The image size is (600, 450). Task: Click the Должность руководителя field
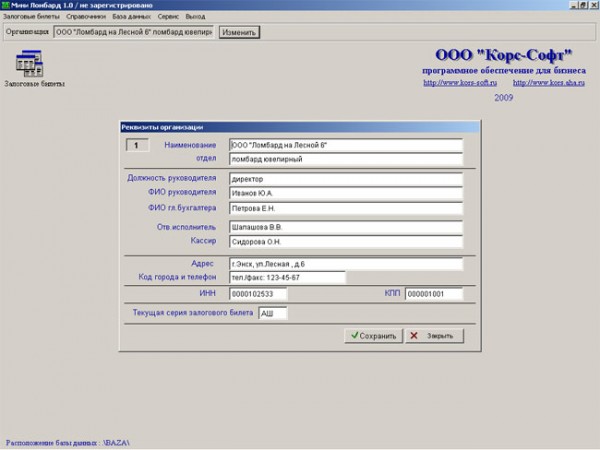pyautogui.click(x=345, y=179)
